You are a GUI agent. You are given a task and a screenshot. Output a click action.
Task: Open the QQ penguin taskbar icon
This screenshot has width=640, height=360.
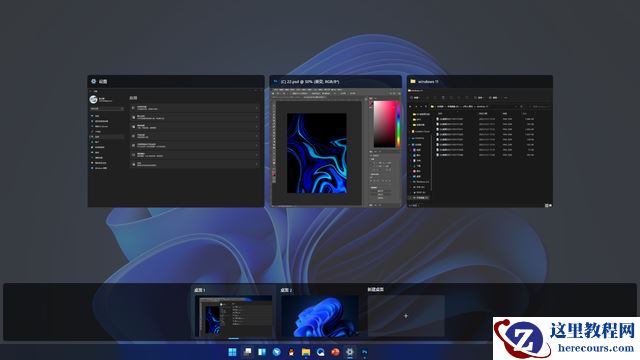pyautogui.click(x=291, y=352)
